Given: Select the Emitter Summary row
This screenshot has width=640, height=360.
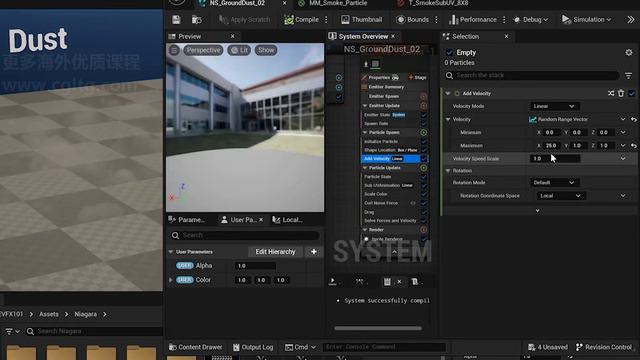Looking at the screenshot, I should tap(386, 87).
